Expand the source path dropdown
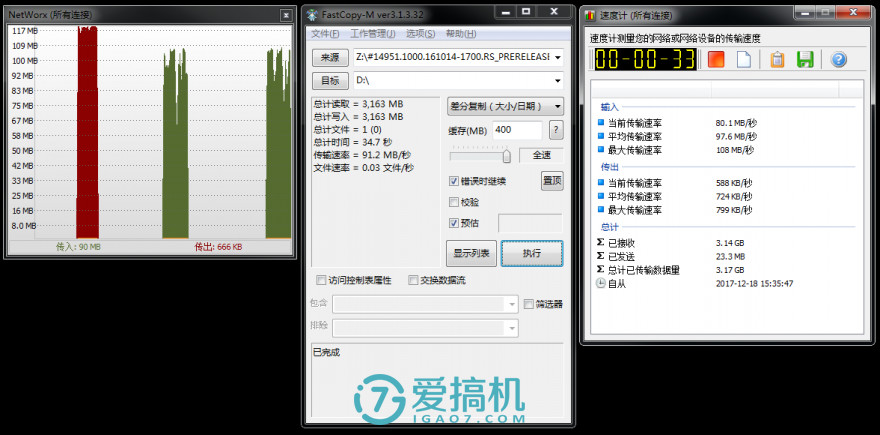The height and width of the screenshot is (435, 880). click(557, 57)
